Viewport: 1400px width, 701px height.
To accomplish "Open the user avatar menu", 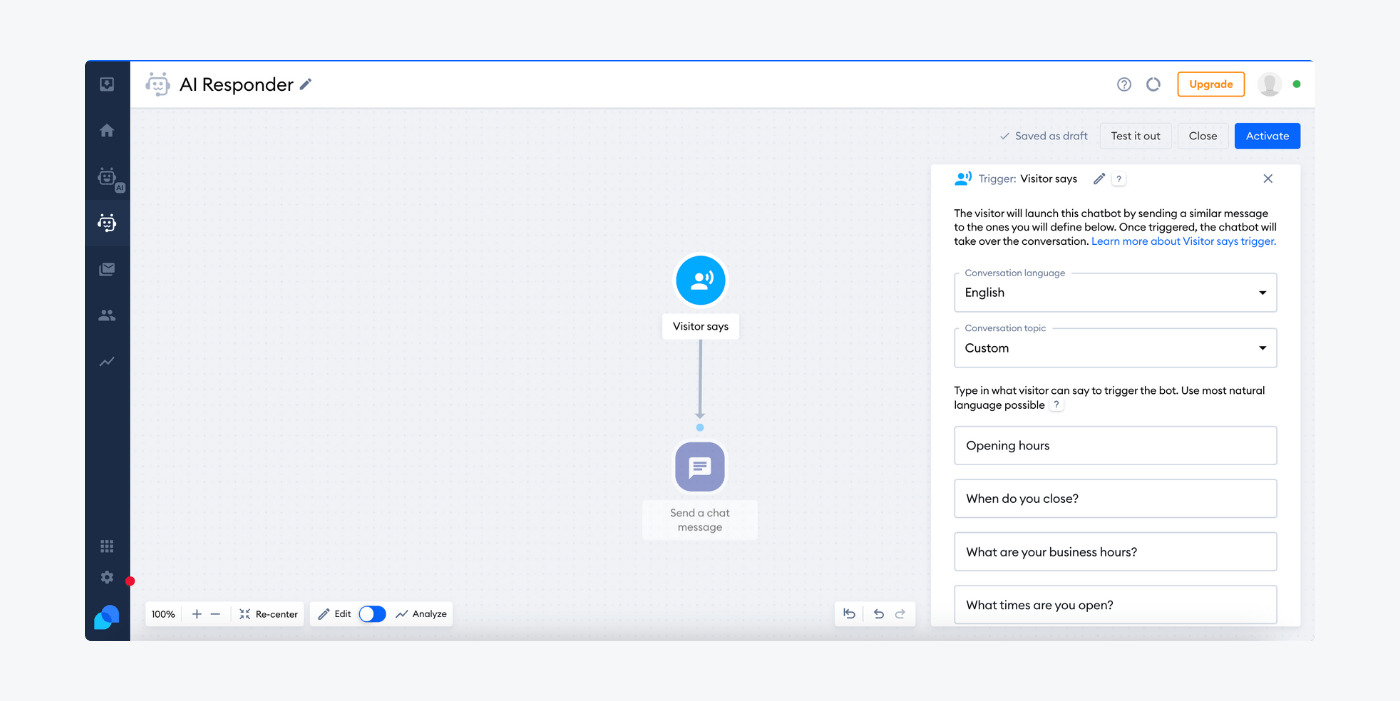I will (1270, 84).
